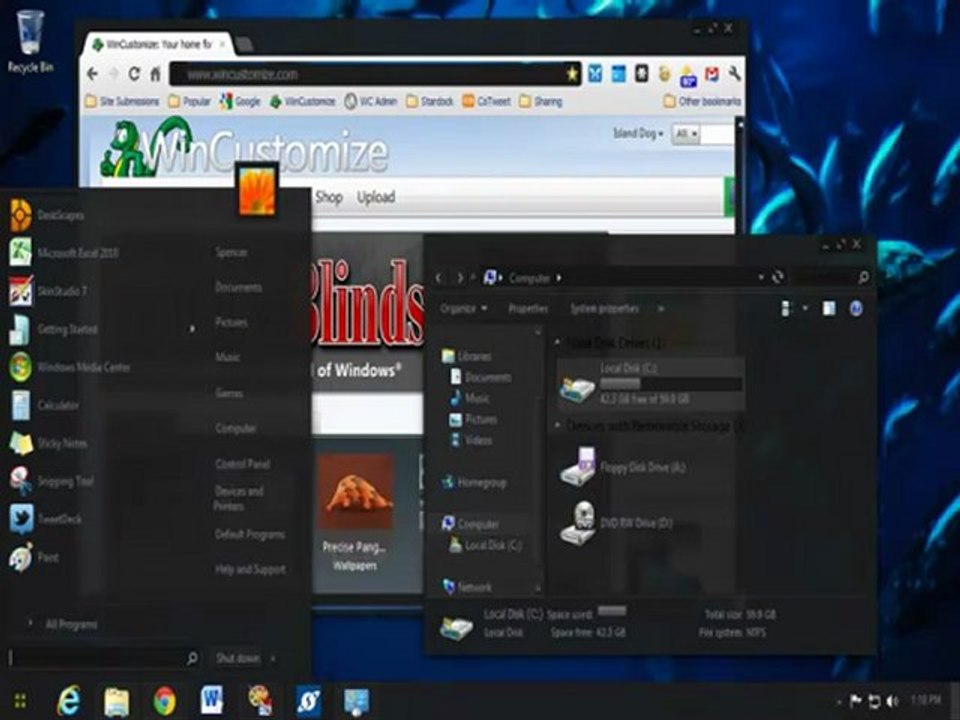The height and width of the screenshot is (720, 960).
Task: Click System properties in Explorer toolbar
Action: click(x=604, y=309)
